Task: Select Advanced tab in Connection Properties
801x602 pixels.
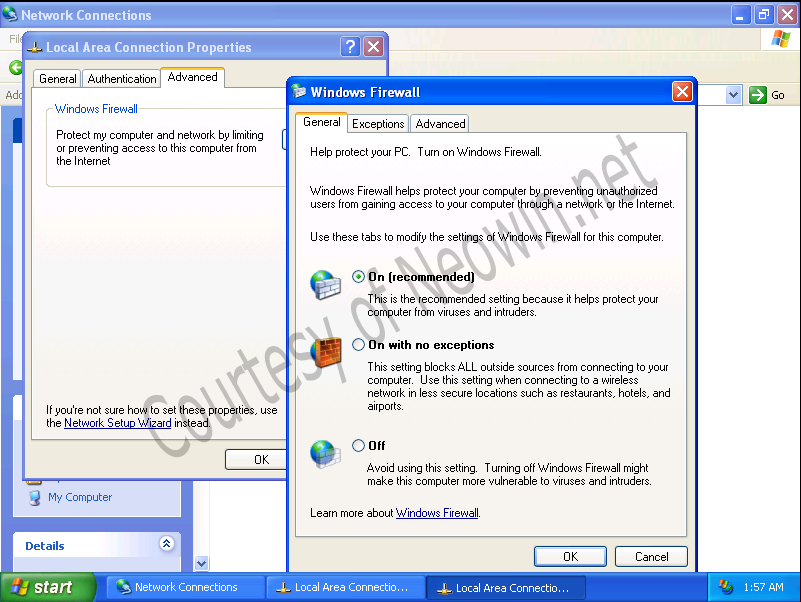Action: tap(193, 77)
